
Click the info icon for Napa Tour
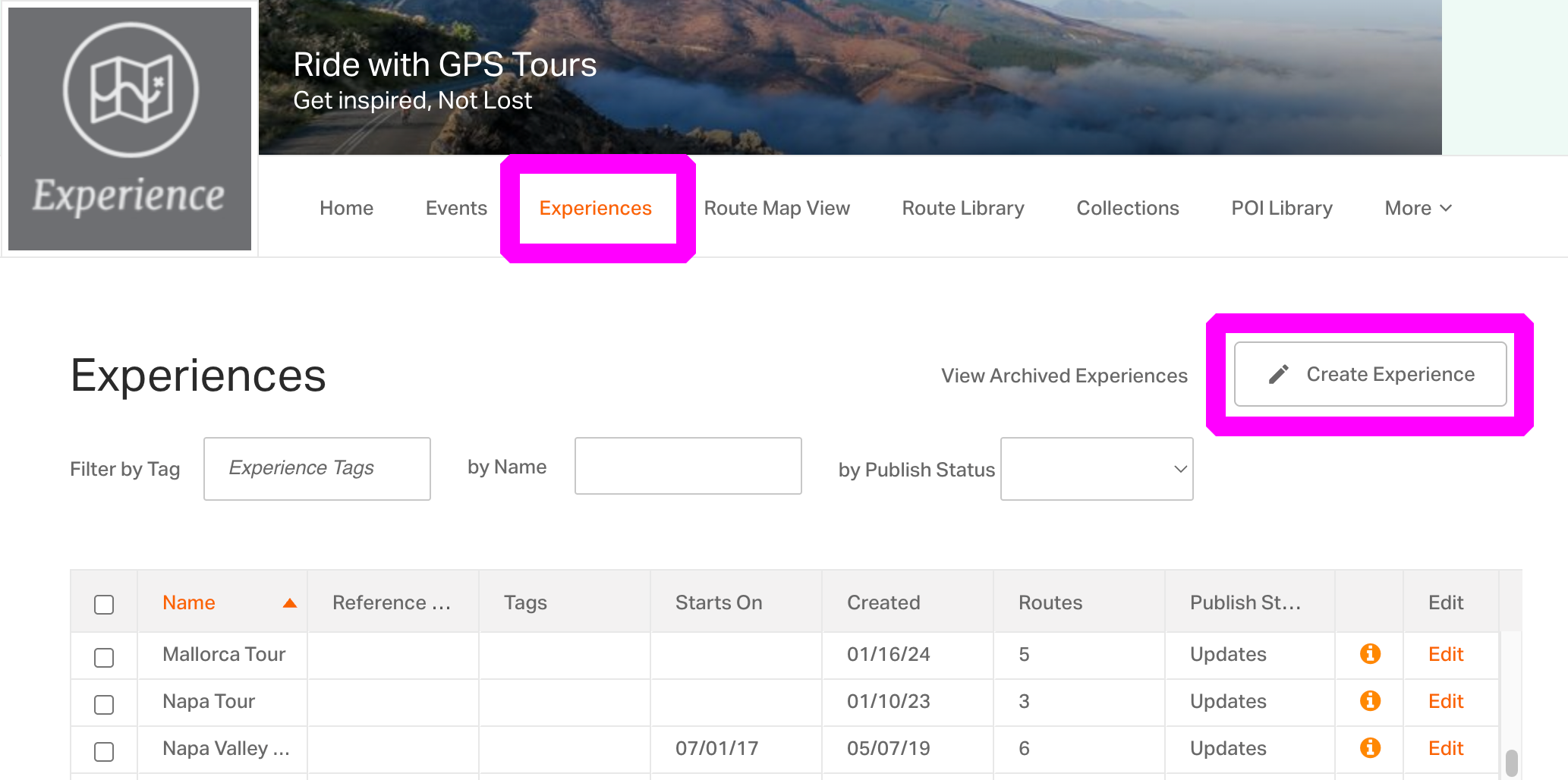(1370, 700)
